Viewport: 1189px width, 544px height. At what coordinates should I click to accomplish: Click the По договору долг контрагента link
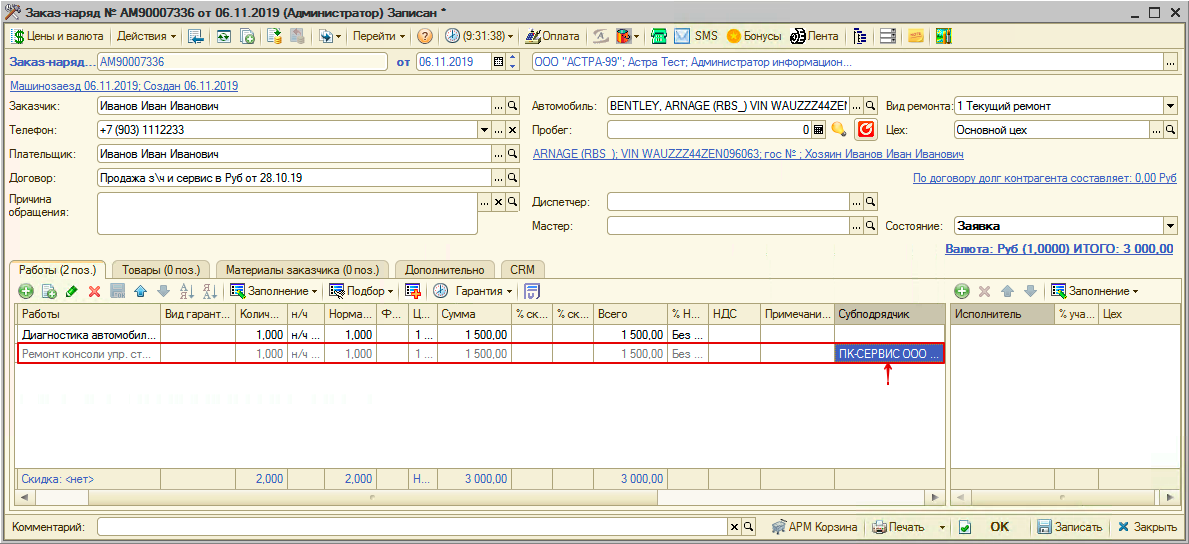1044,178
